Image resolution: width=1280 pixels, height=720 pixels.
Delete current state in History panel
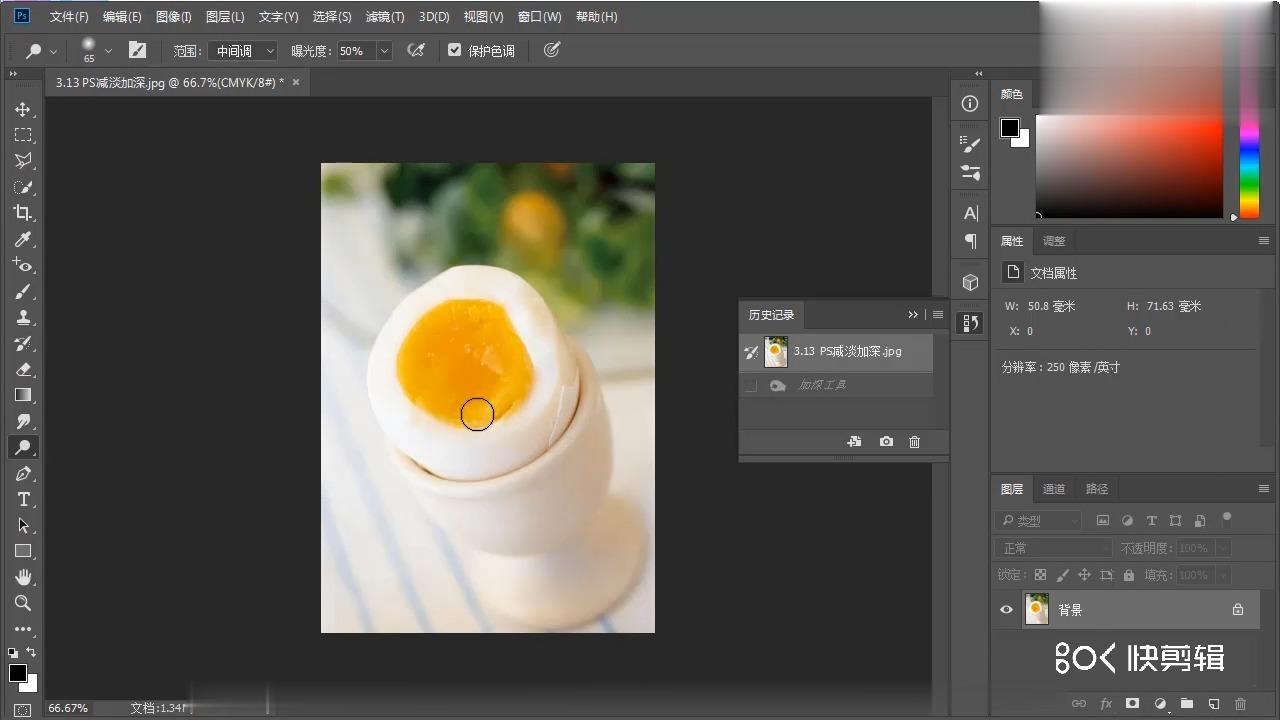tap(914, 442)
